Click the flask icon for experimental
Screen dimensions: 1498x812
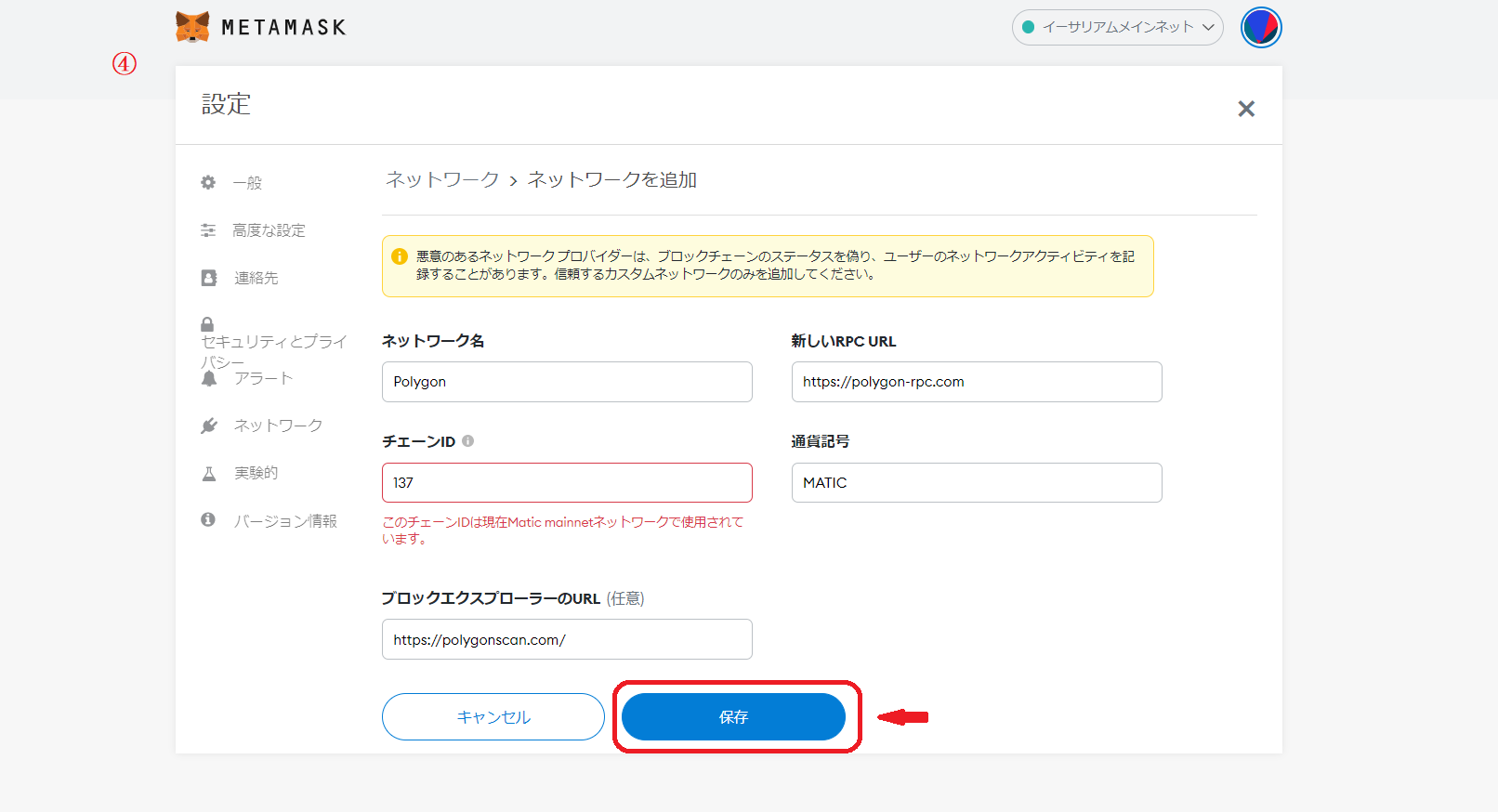pyautogui.click(x=209, y=473)
